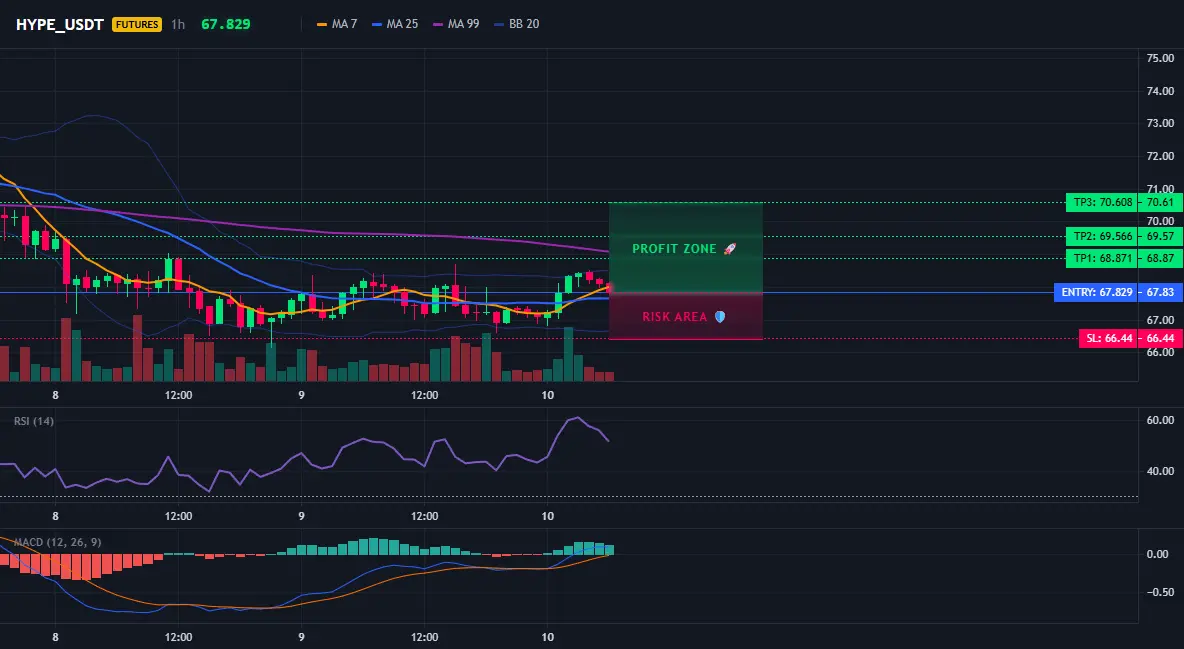This screenshot has width=1184, height=649.
Task: Click the FUTURES badge
Action: coord(137,24)
